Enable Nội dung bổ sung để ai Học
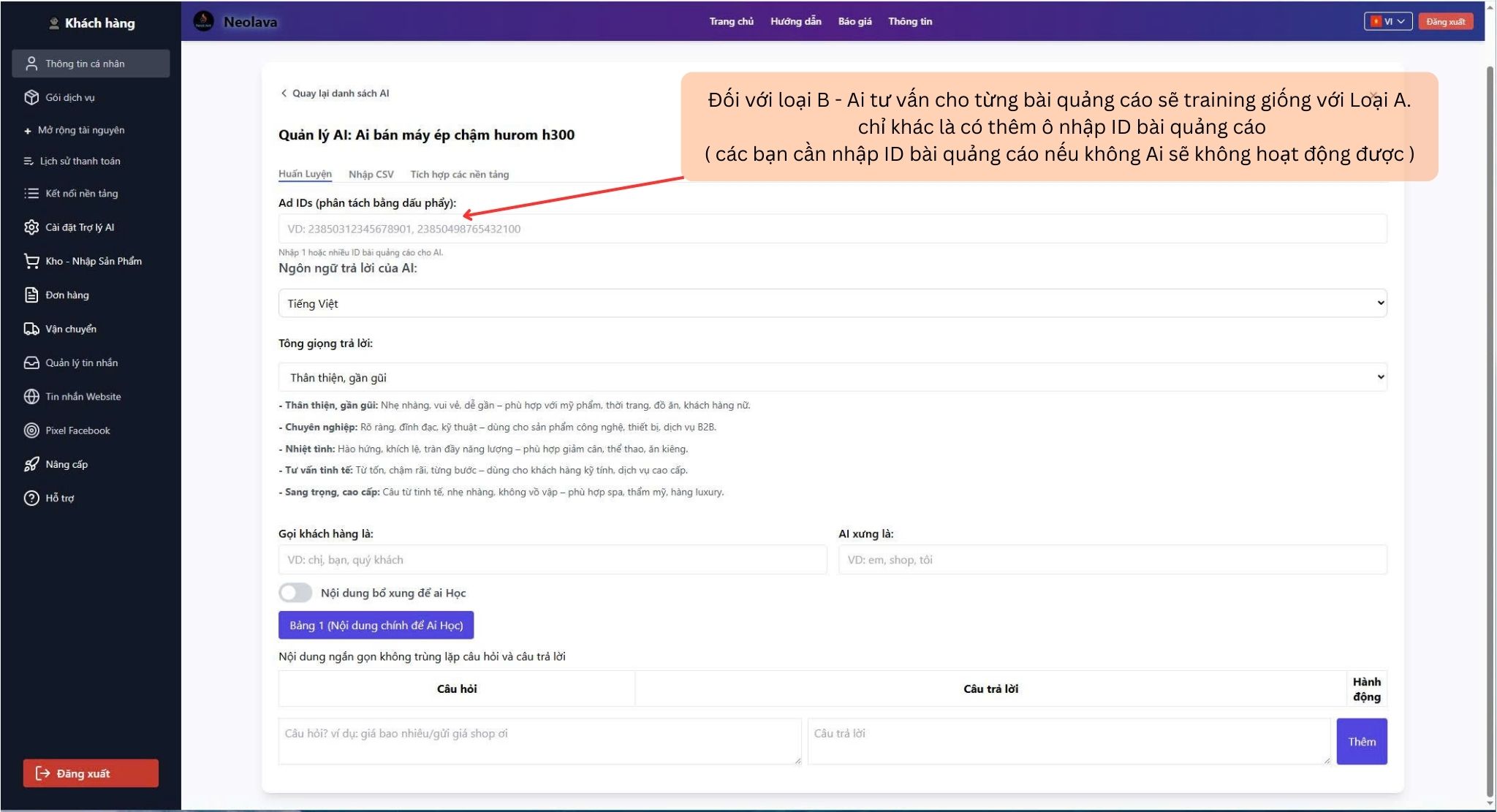 click(295, 593)
